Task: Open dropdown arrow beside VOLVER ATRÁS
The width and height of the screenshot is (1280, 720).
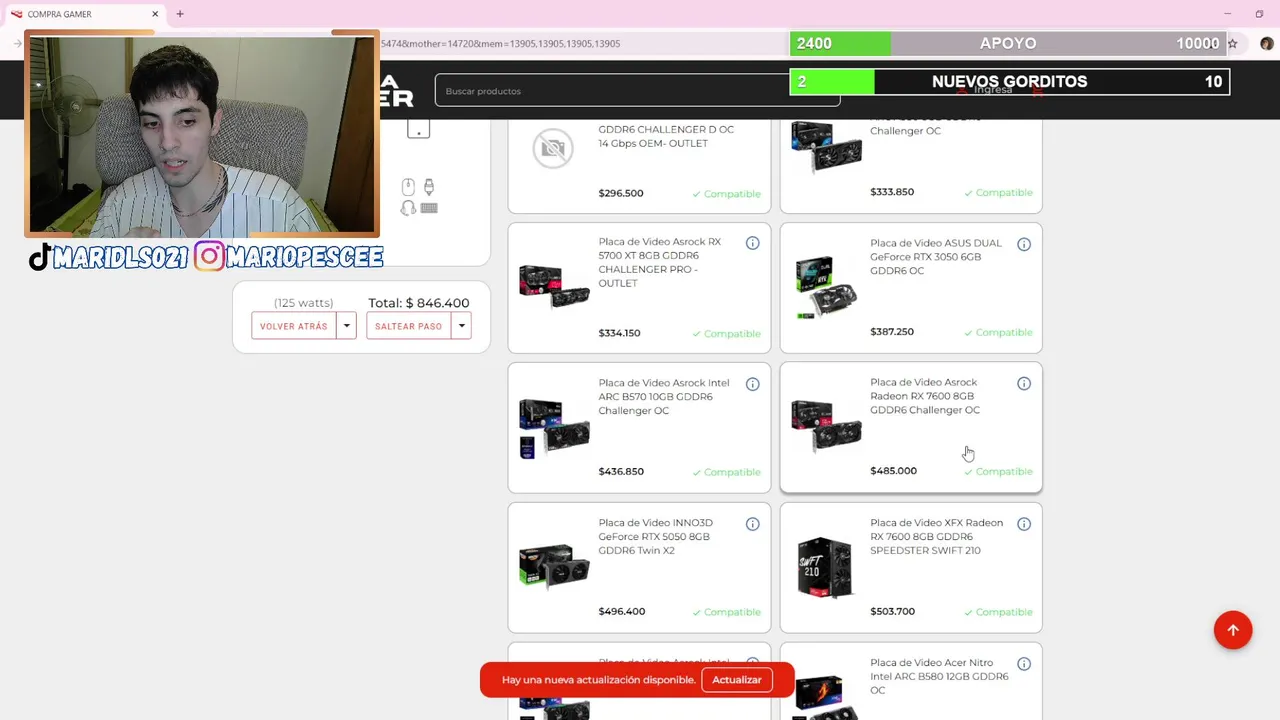Action: pos(346,326)
